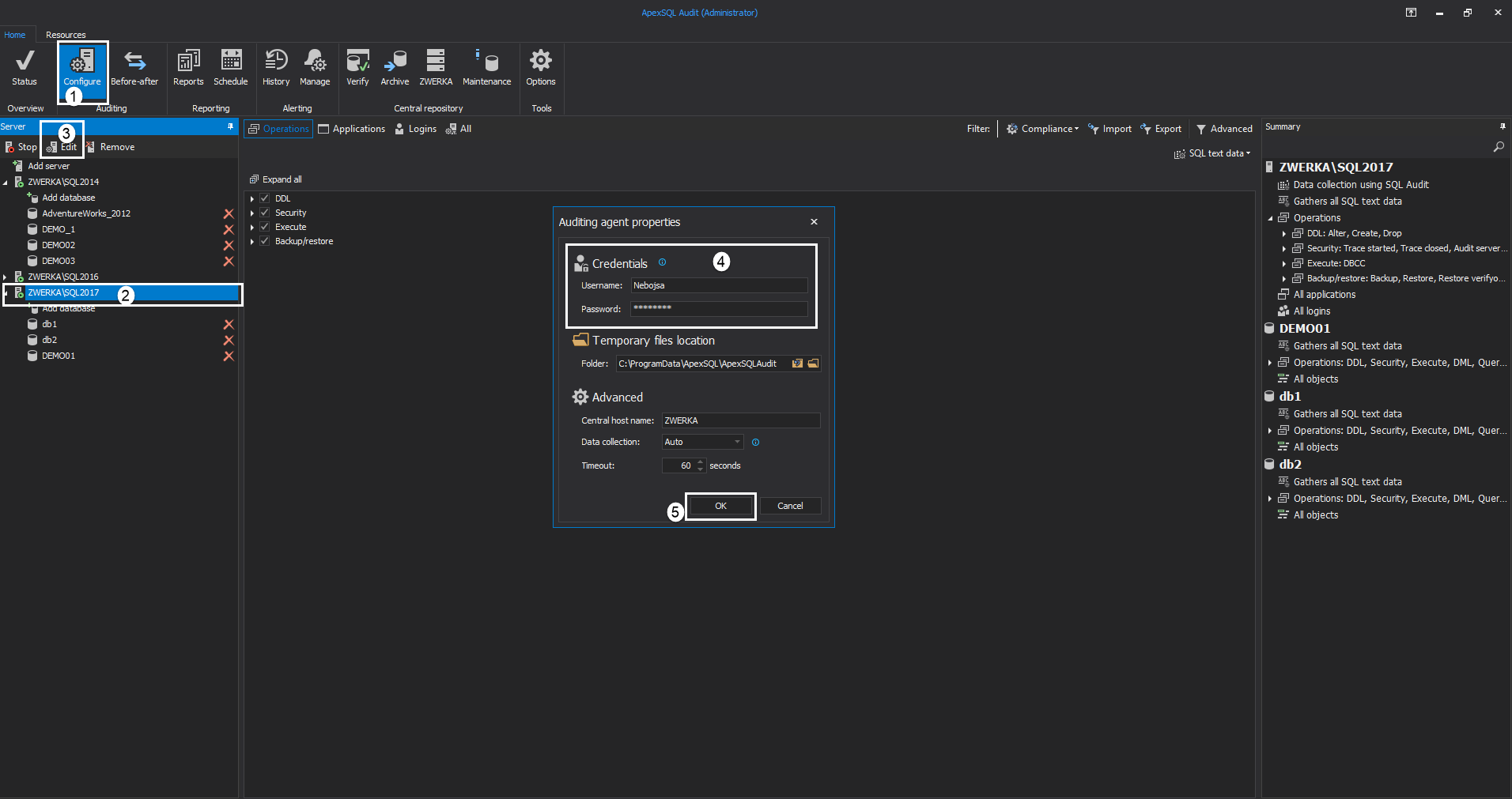Open the alerting History icon

point(276,67)
